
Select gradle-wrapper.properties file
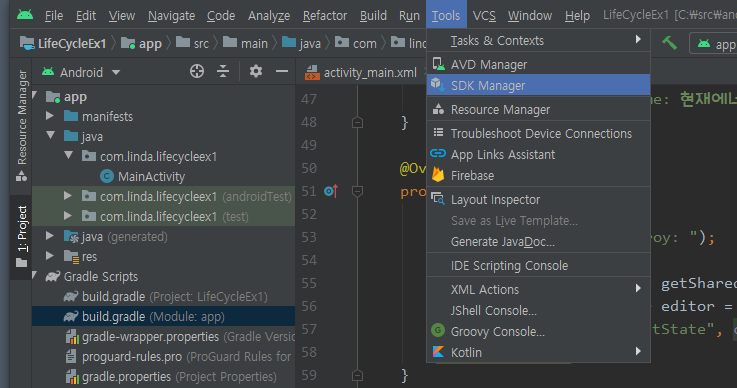179,337
